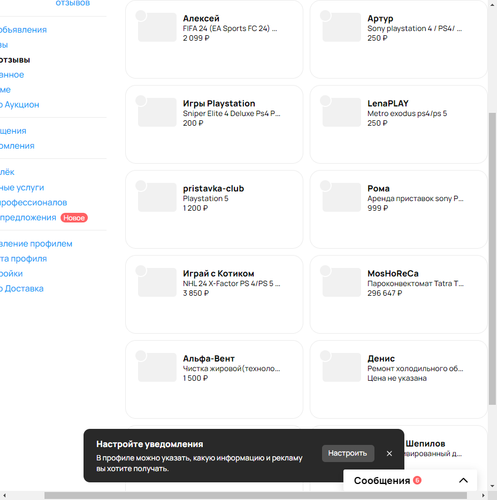The image size is (497, 500).
Task: Open Игры Playstation Sniper Elite thumbnail
Action: coord(157,112)
